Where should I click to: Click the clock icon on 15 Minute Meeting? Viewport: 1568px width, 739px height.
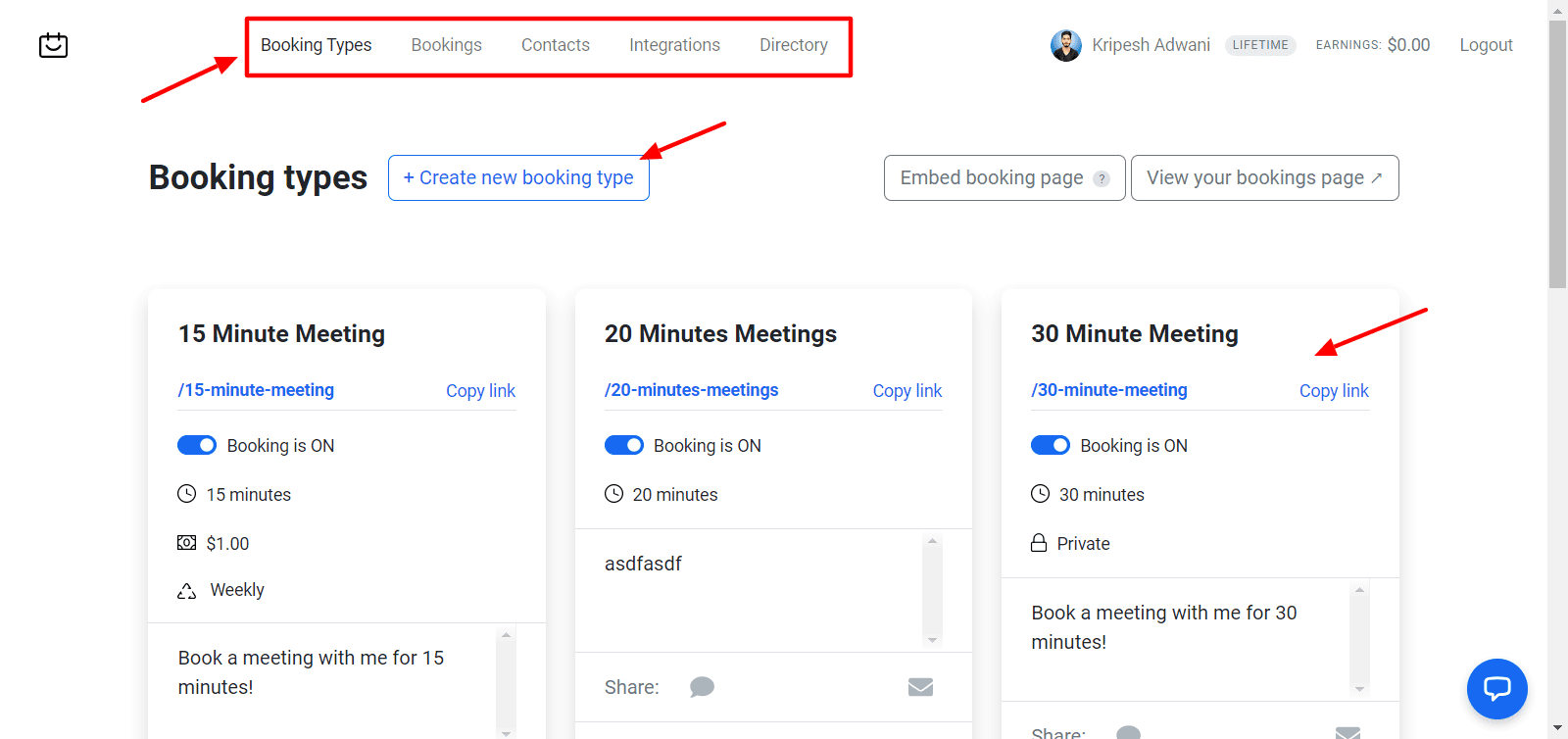[x=186, y=494]
